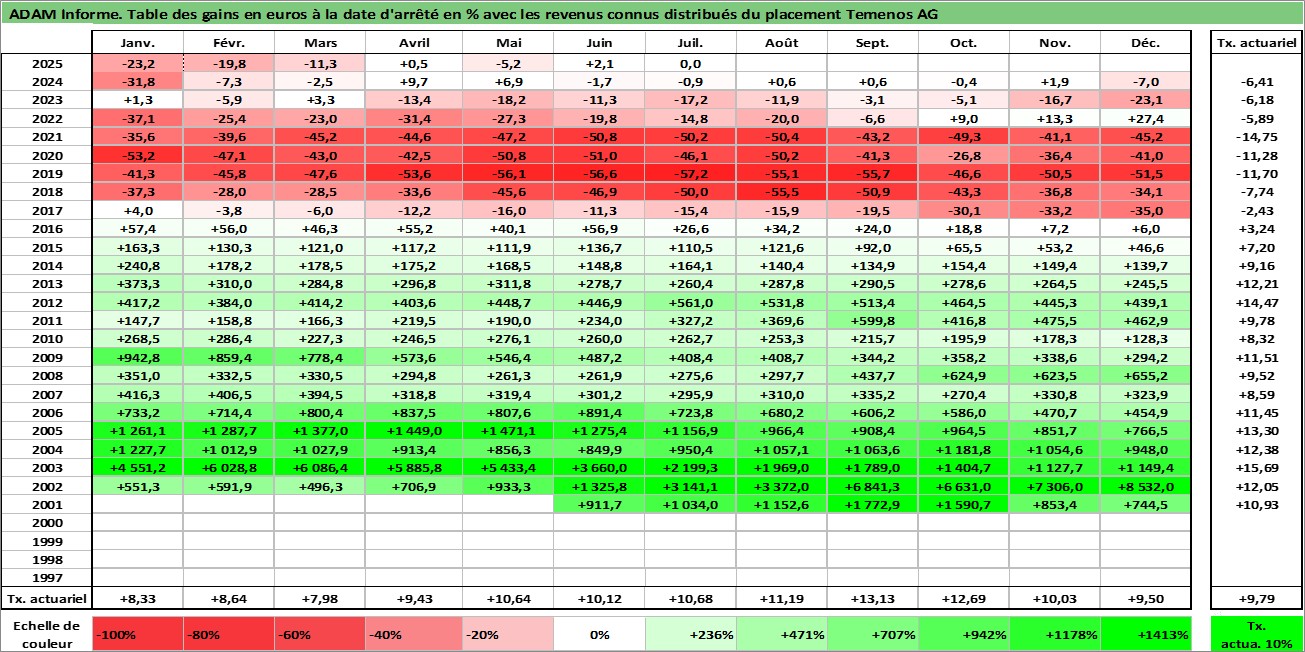Click the 'Tx. actuariel' header at top right
The height and width of the screenshot is (652, 1305).
coord(1256,43)
